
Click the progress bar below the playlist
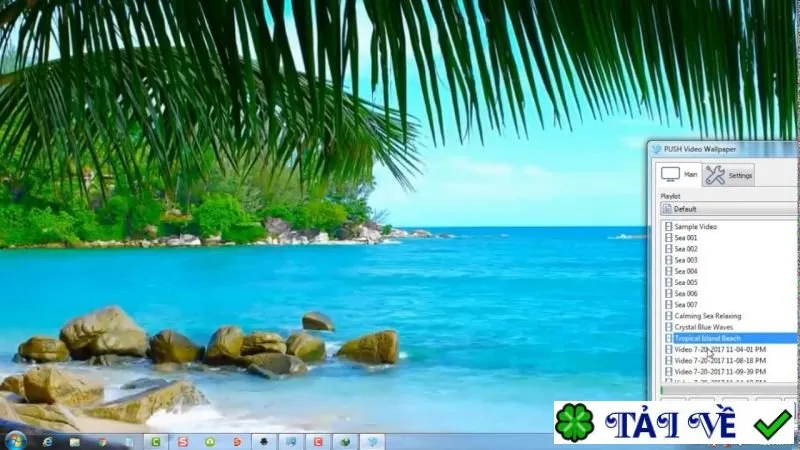click(x=729, y=390)
